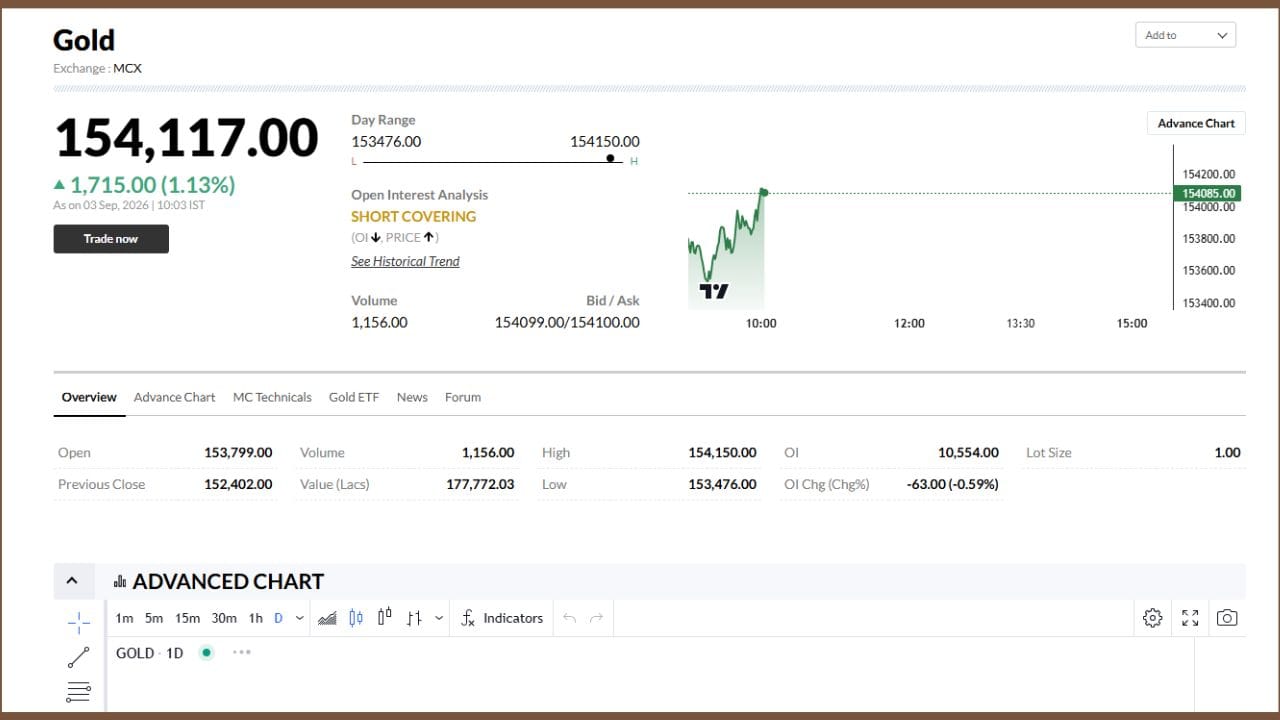The height and width of the screenshot is (720, 1280).
Task: Click the Trade now button
Action: [x=111, y=239]
